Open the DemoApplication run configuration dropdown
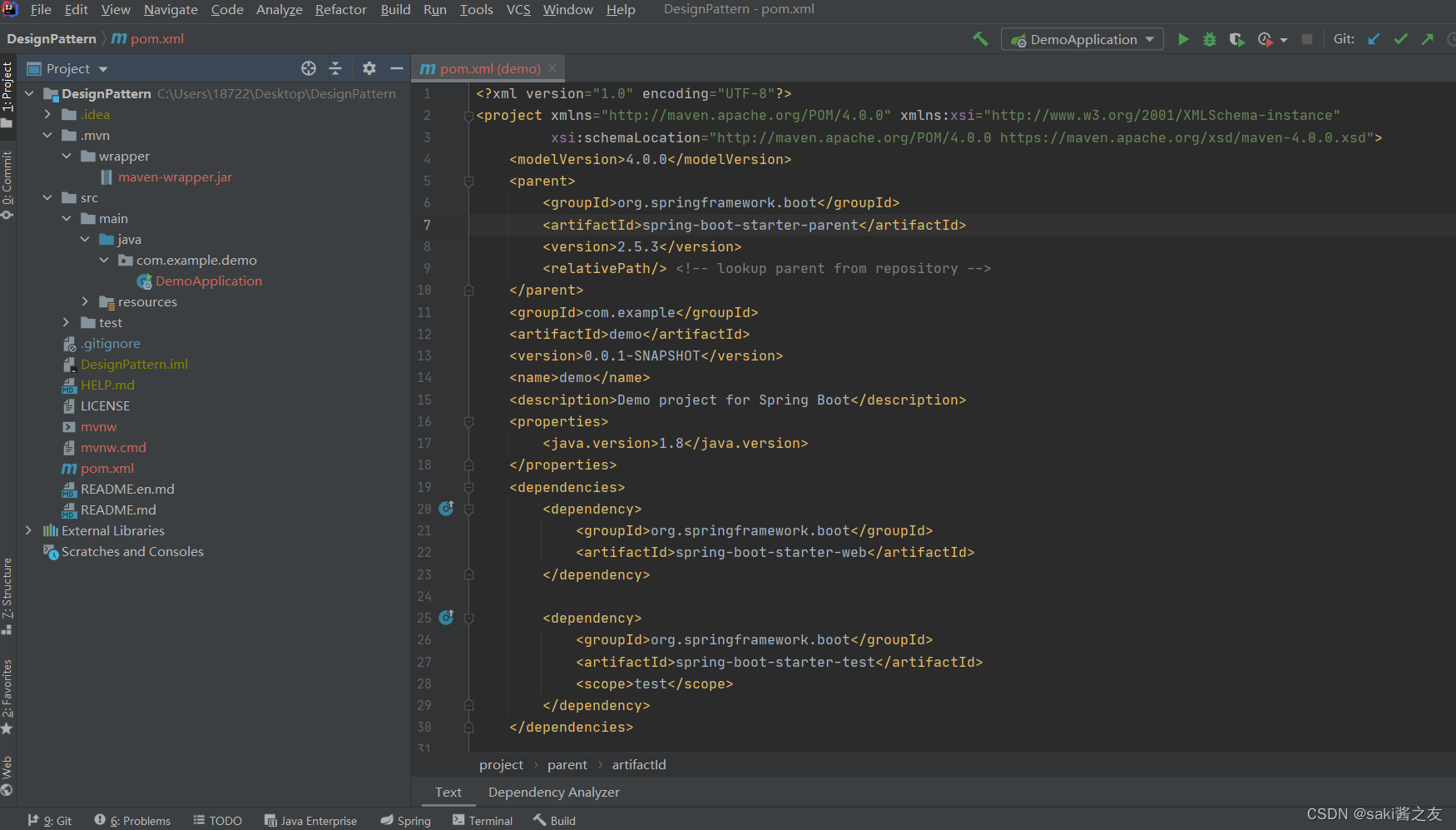Viewport: 1456px width, 830px height. click(1151, 39)
